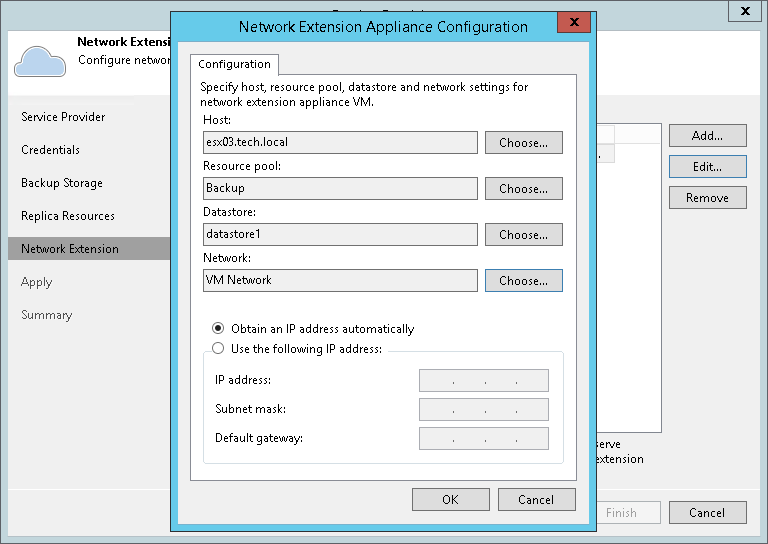Go to Service Provider wizard step

pyautogui.click(x=63, y=117)
